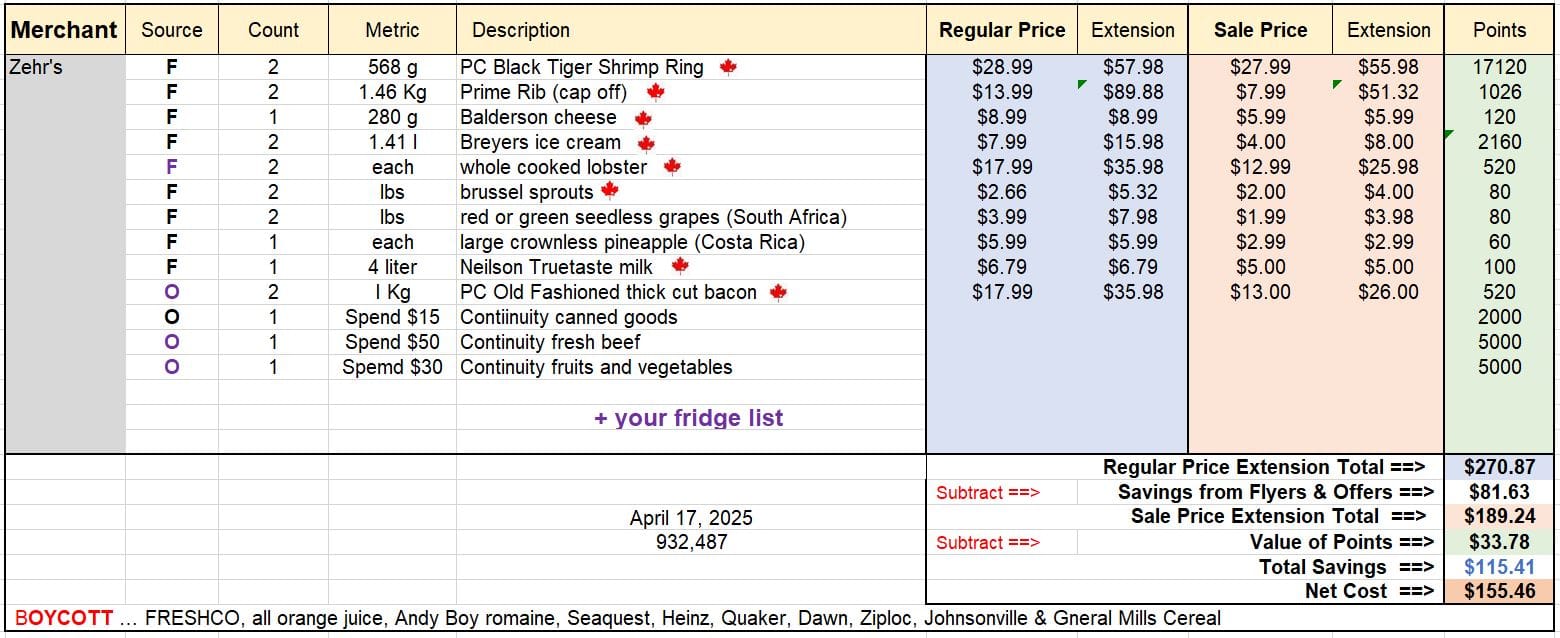Click the Zehr's merchant cell
The height and width of the screenshot is (638, 1560).
tap(65, 67)
